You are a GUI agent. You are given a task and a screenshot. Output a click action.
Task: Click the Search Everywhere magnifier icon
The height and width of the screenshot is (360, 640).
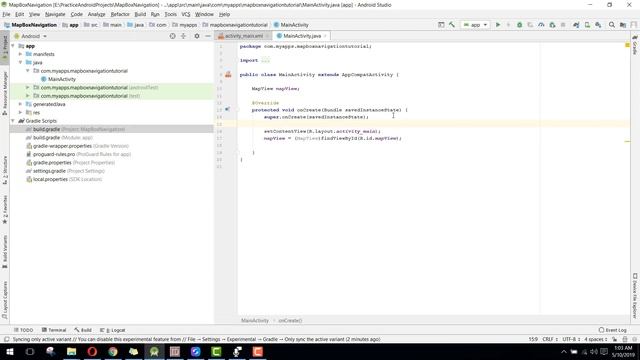611,25
